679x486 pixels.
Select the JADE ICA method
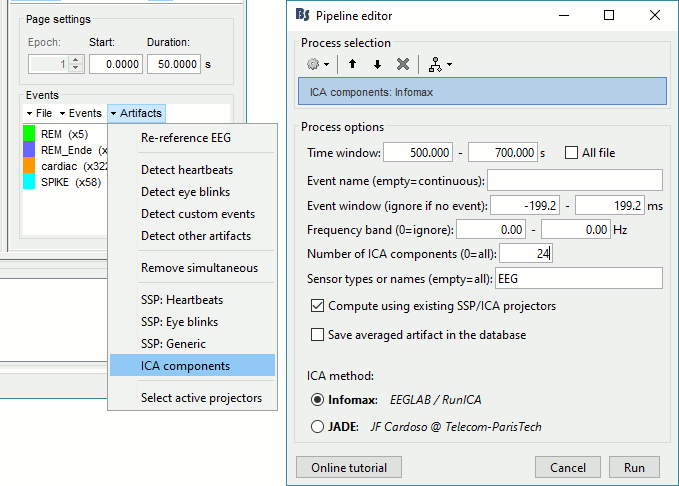tap(318, 426)
